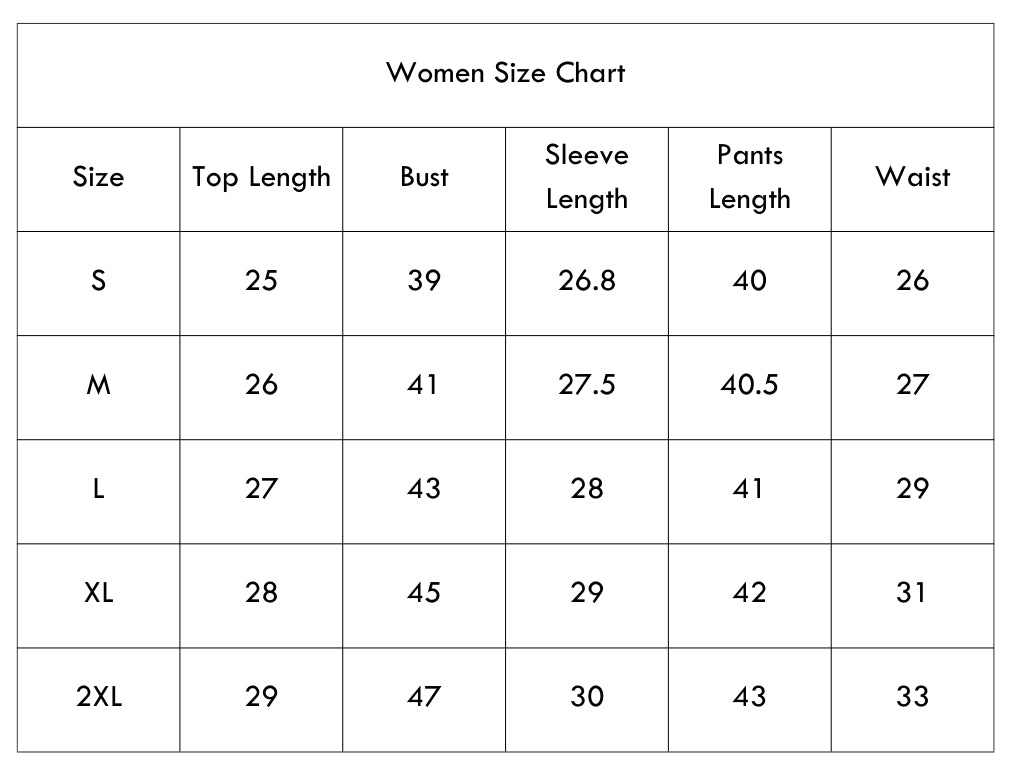1024x768 pixels.
Task: Click the M size row label
Action: point(98,385)
